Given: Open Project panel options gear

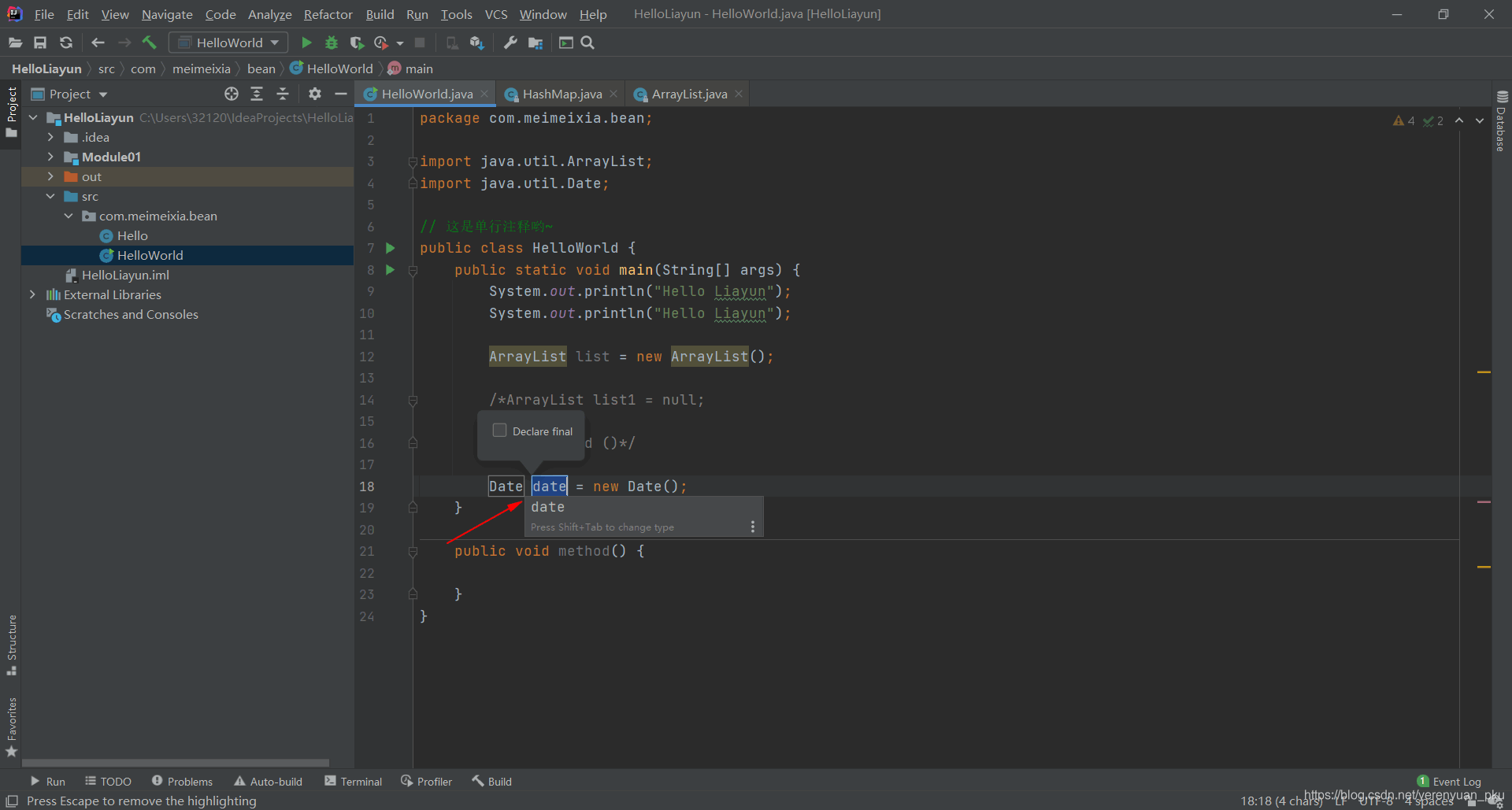Looking at the screenshot, I should (315, 94).
